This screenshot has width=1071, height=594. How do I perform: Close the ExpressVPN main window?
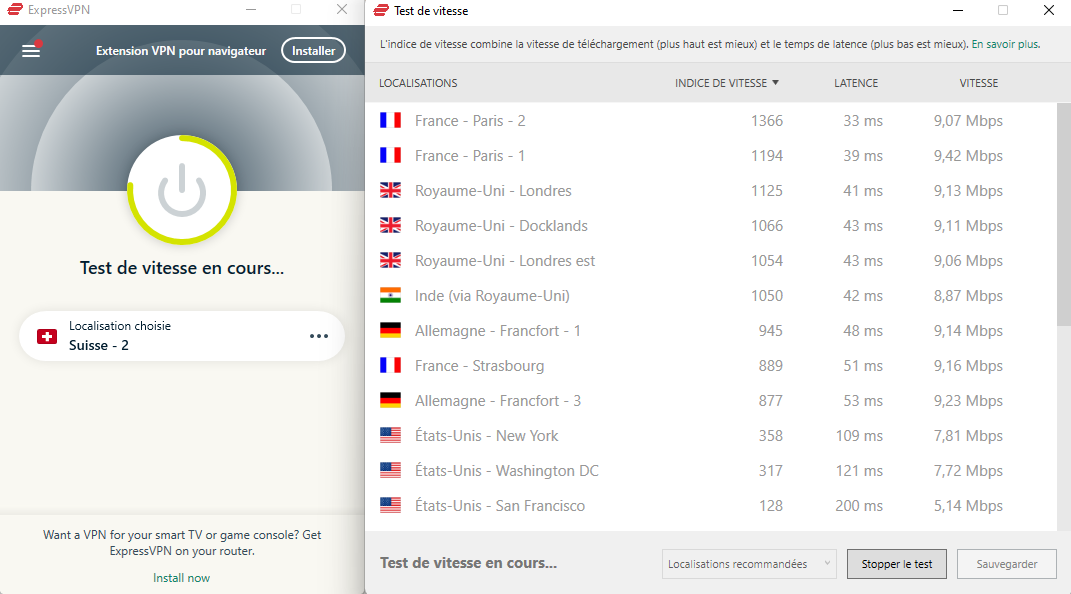point(342,10)
